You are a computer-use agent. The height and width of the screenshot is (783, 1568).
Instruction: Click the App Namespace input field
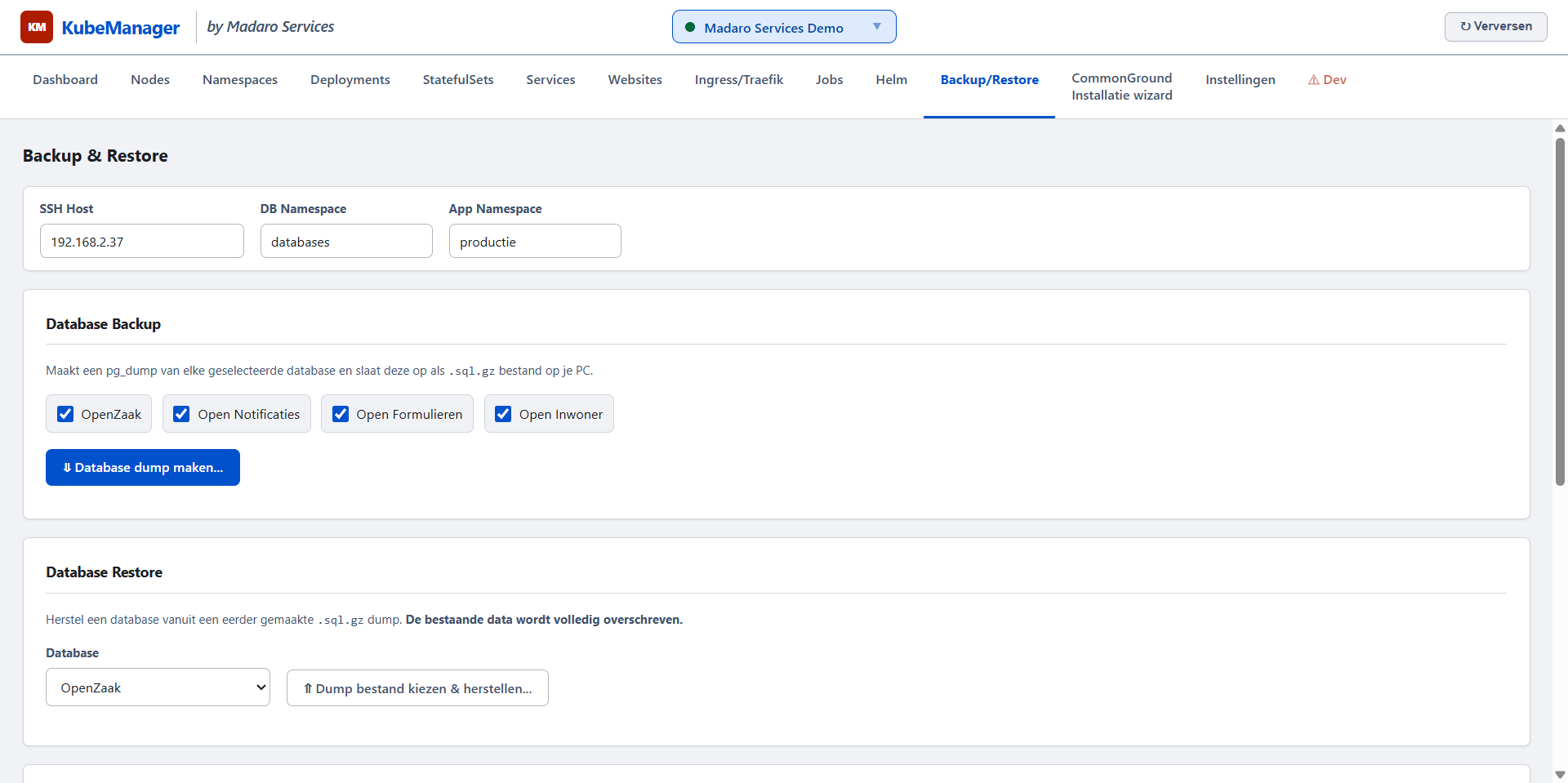[x=535, y=241]
